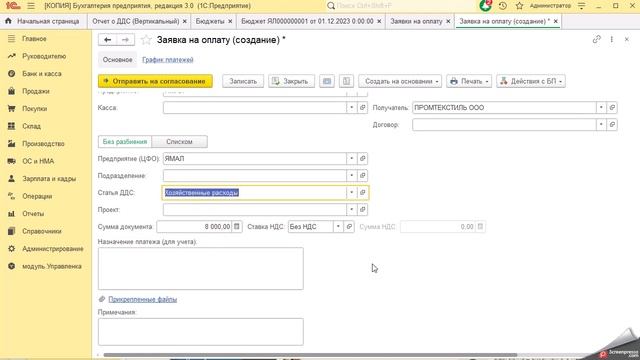Open модуль Управленка section
The image size is (640, 360).
[x=51, y=267]
